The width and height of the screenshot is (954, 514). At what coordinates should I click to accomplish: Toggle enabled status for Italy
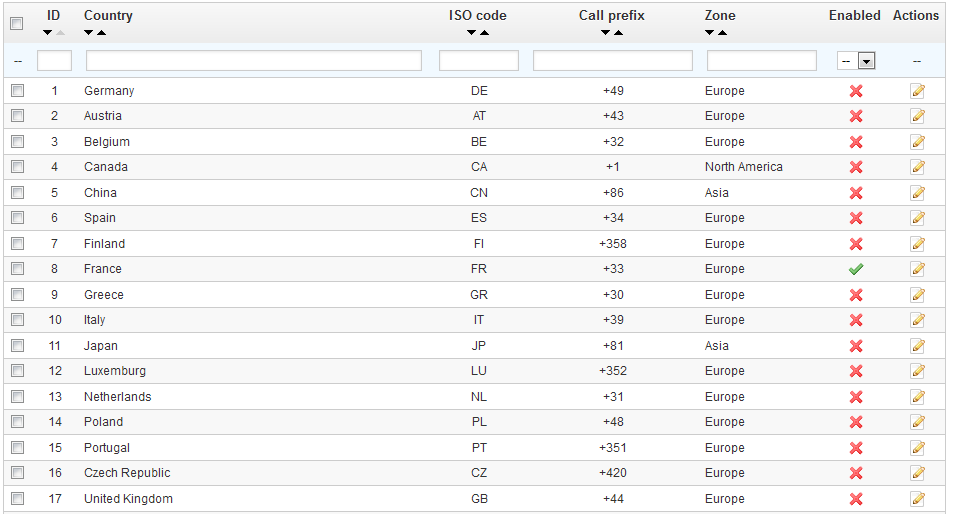[x=856, y=321]
